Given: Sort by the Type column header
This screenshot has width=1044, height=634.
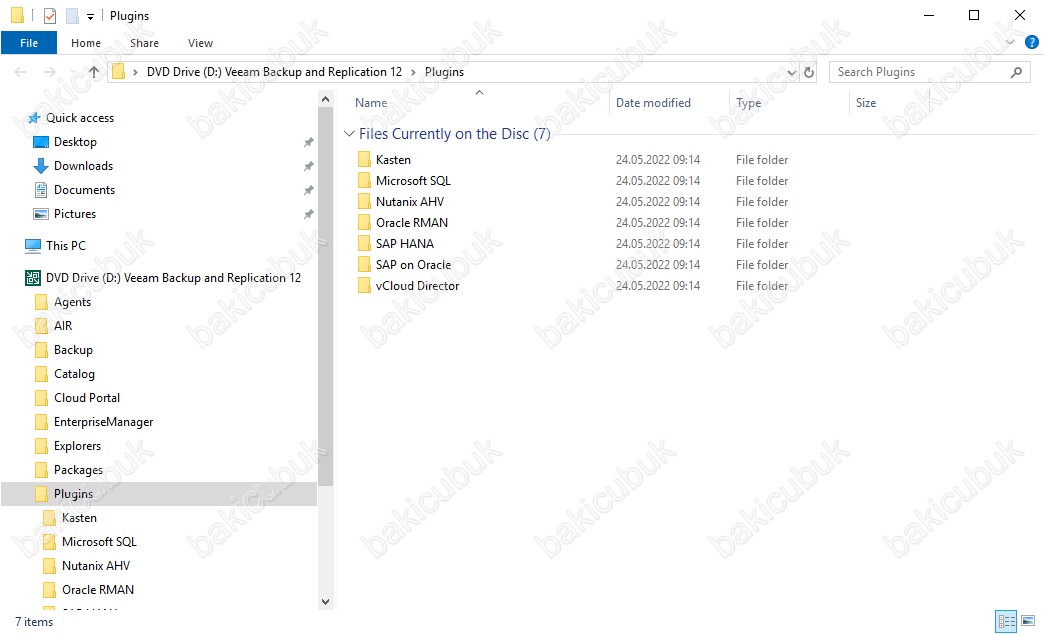Looking at the screenshot, I should (748, 103).
